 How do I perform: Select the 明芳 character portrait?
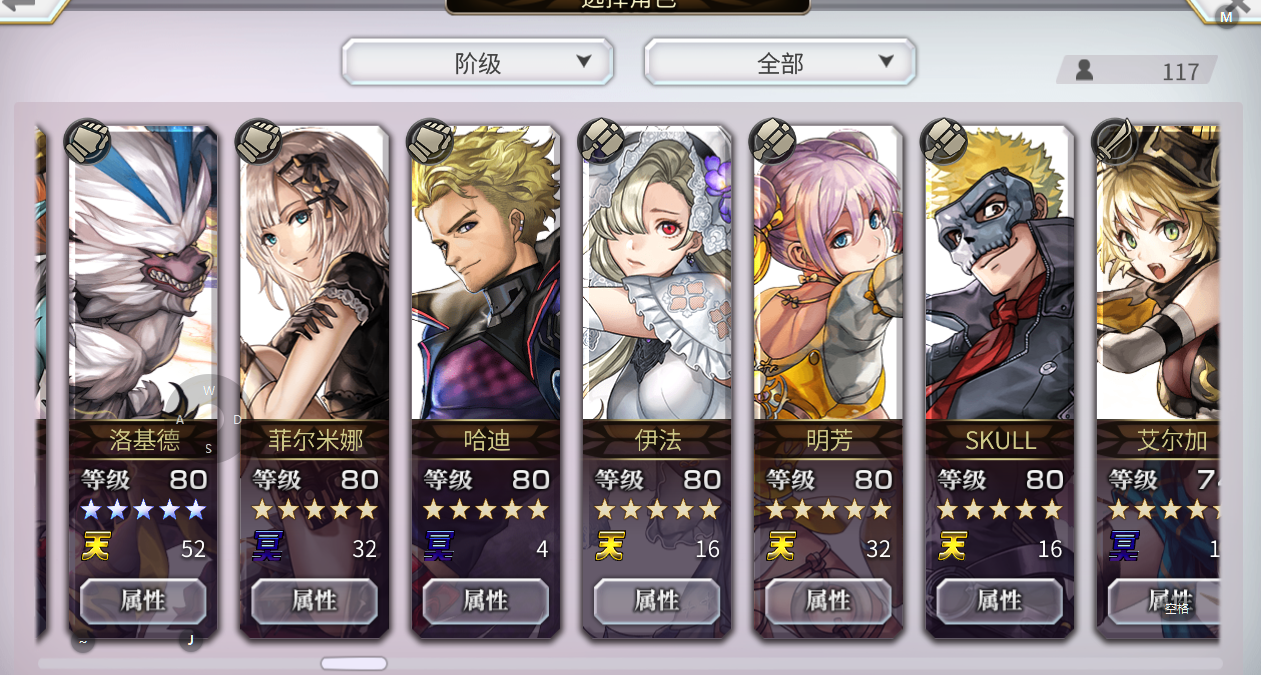point(828,272)
